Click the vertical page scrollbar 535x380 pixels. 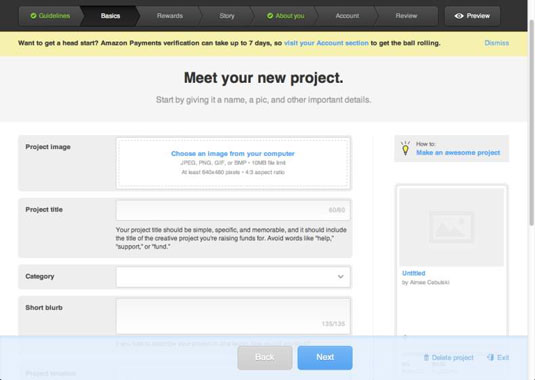[x=531, y=123]
